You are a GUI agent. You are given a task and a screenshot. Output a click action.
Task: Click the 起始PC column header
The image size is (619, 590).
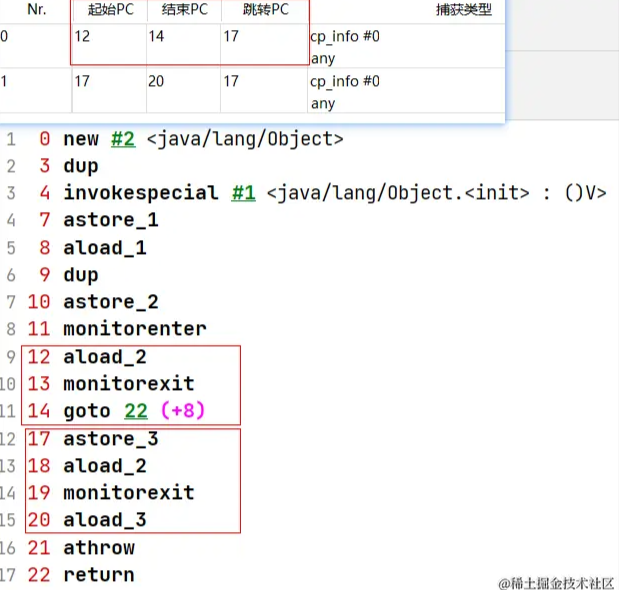[x=111, y=9]
